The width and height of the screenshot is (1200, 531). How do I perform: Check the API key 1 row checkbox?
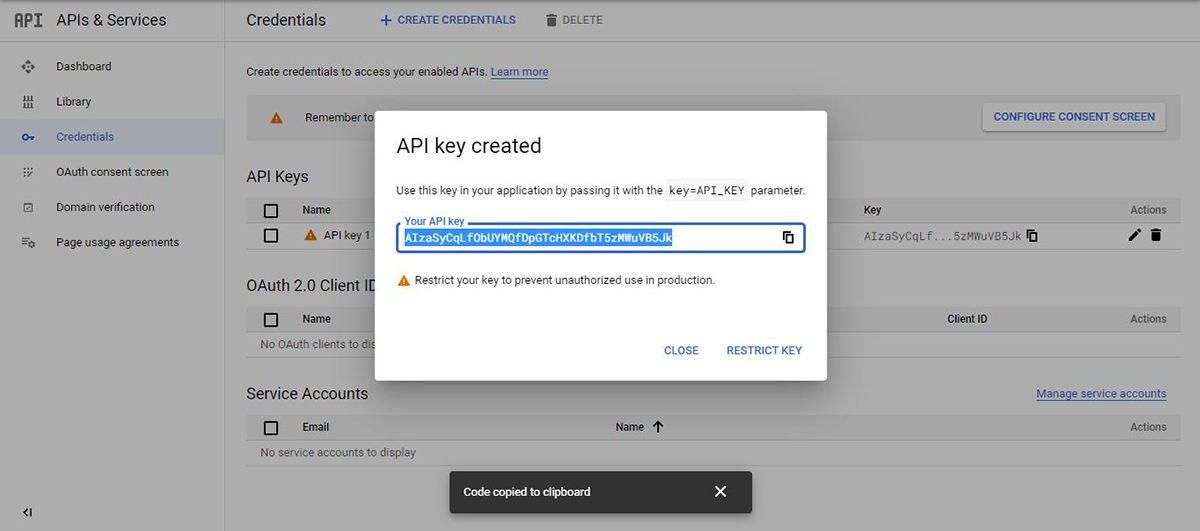271,236
